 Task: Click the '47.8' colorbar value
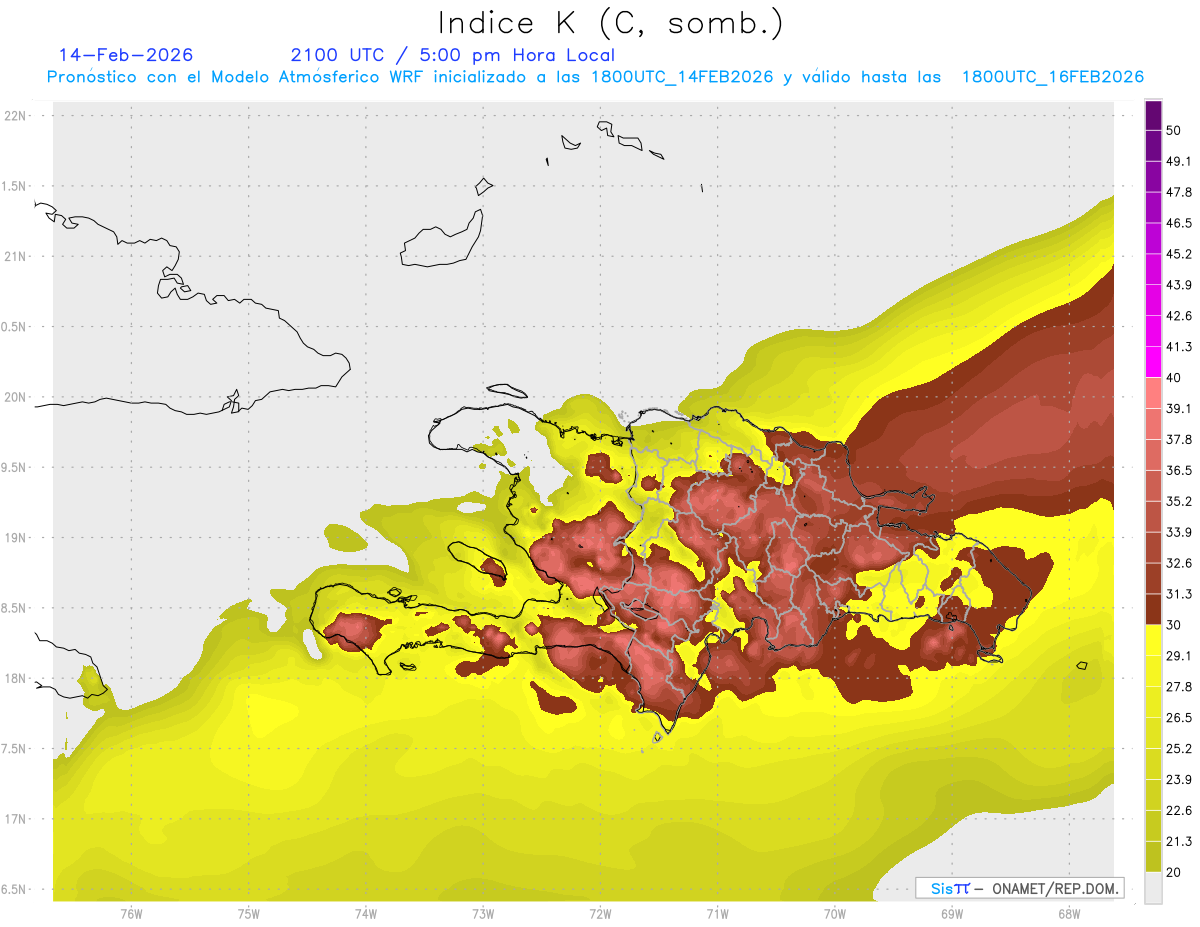click(x=1179, y=192)
